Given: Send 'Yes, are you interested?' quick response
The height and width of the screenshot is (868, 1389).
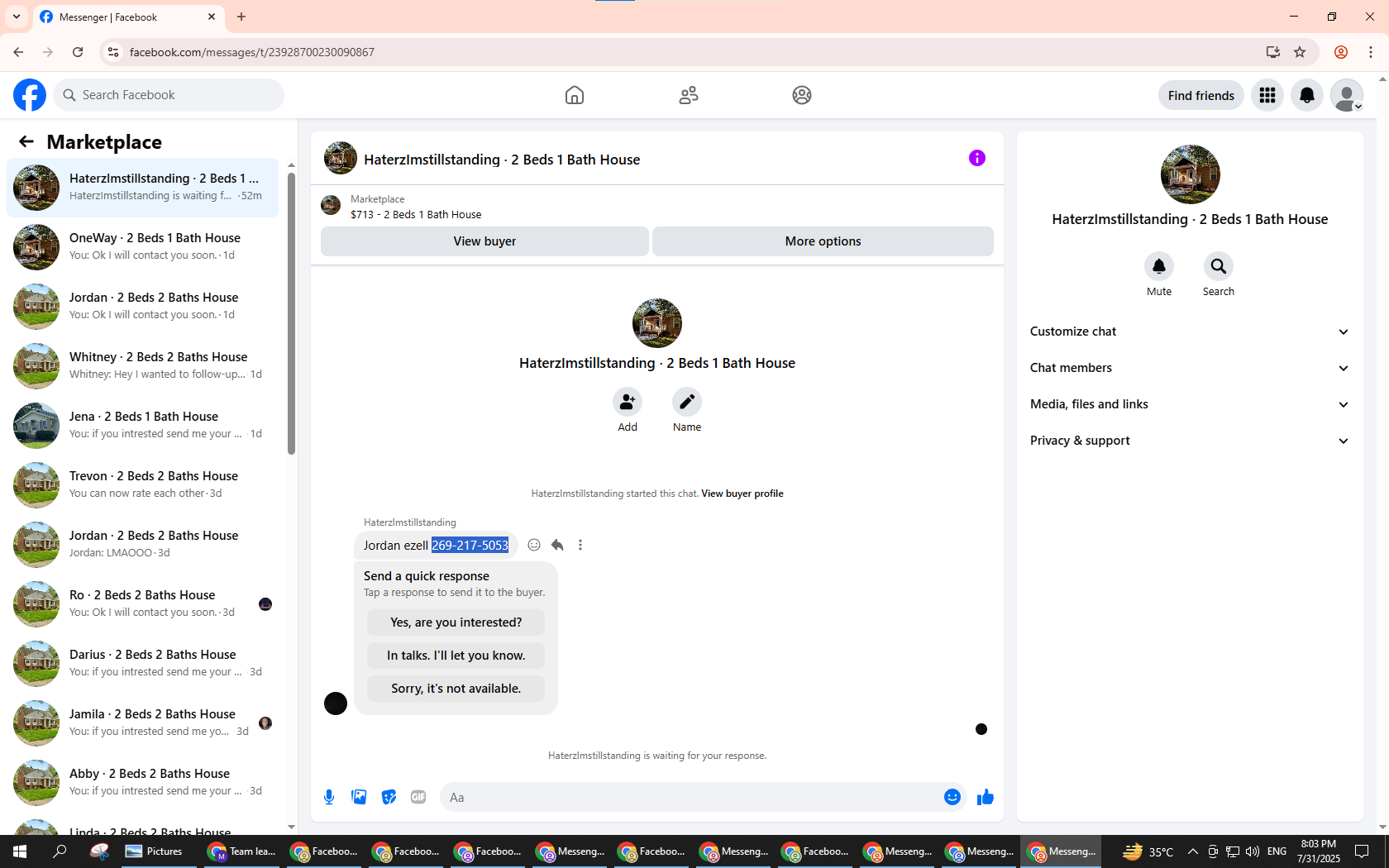Looking at the screenshot, I should click(x=456, y=622).
